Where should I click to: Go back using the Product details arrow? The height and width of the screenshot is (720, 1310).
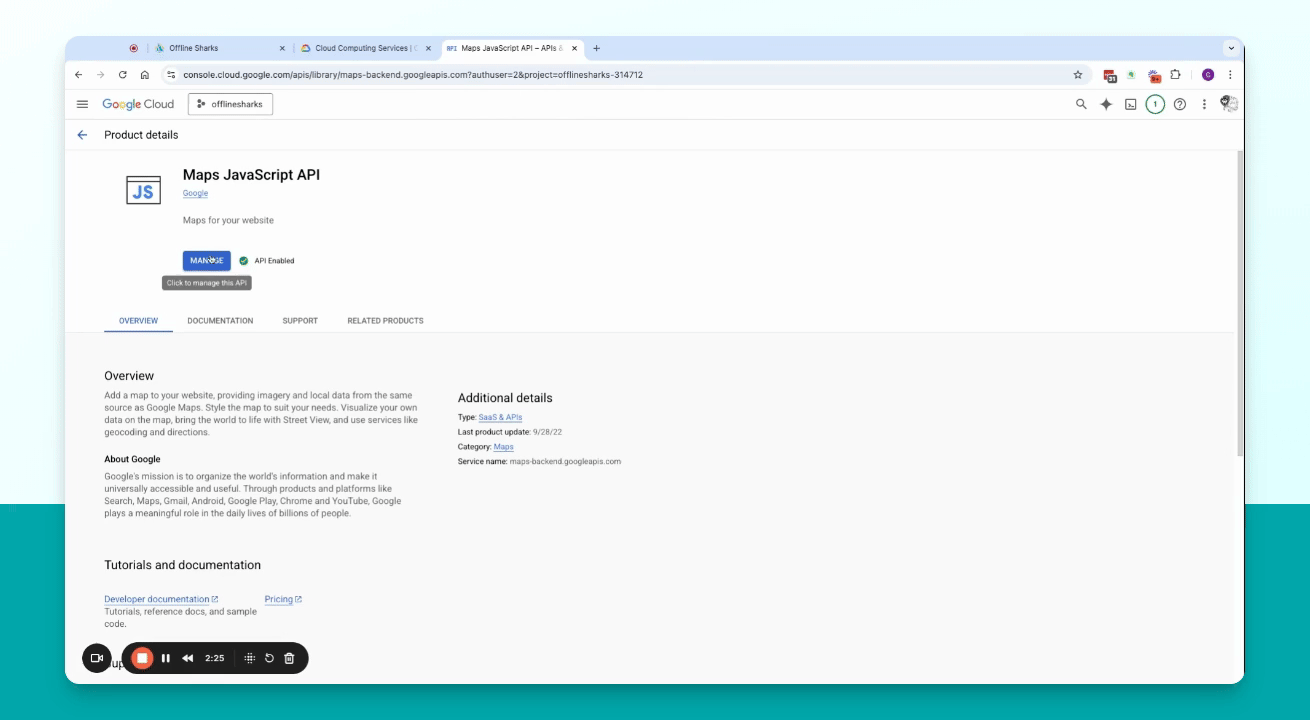click(x=82, y=135)
